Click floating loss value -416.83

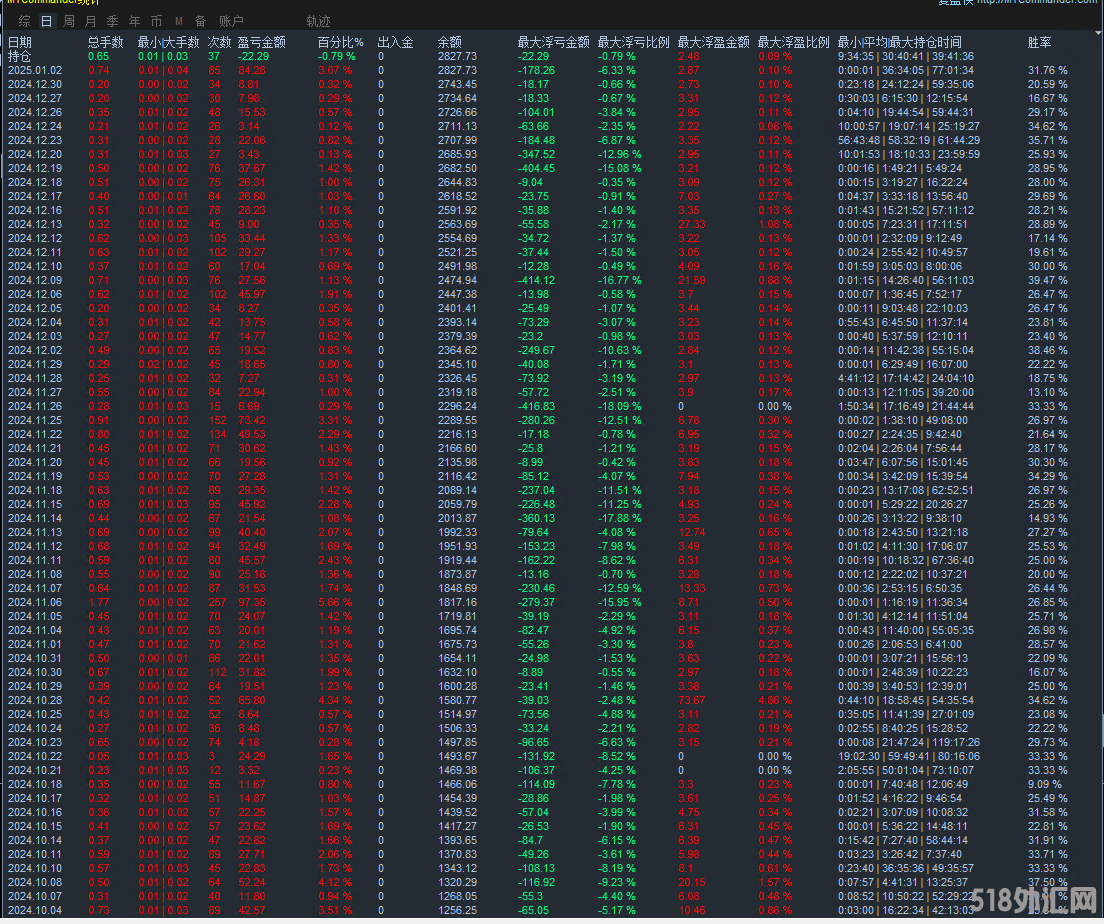coord(537,406)
